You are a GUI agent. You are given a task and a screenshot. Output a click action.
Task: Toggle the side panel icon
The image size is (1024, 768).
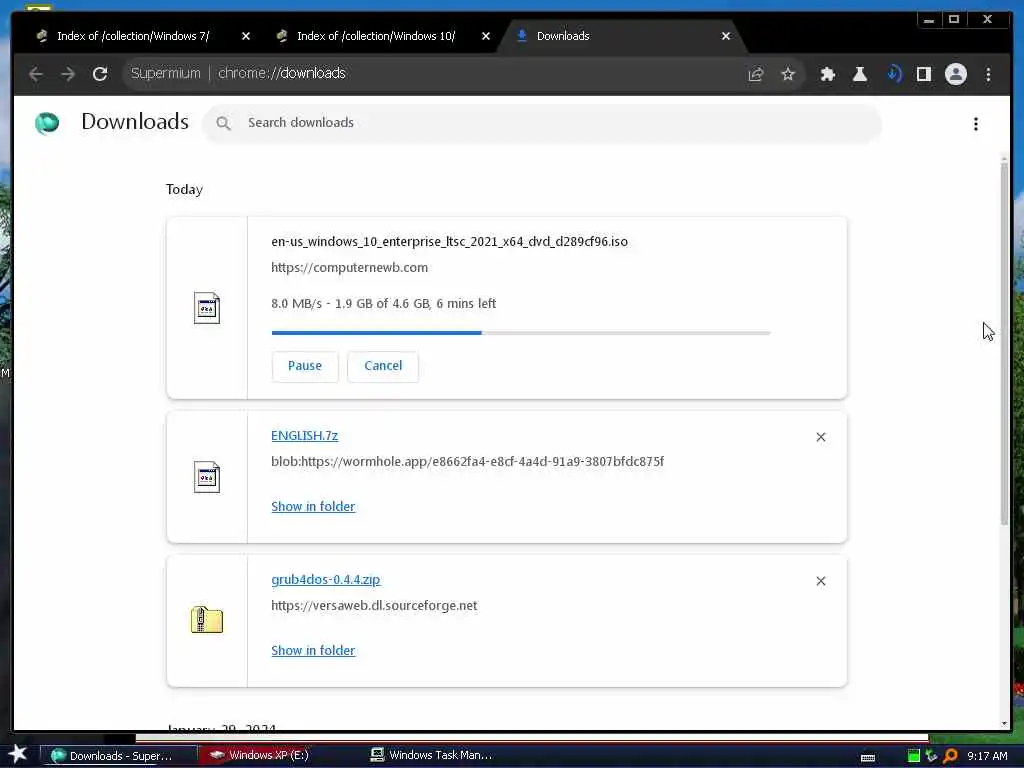(x=923, y=74)
